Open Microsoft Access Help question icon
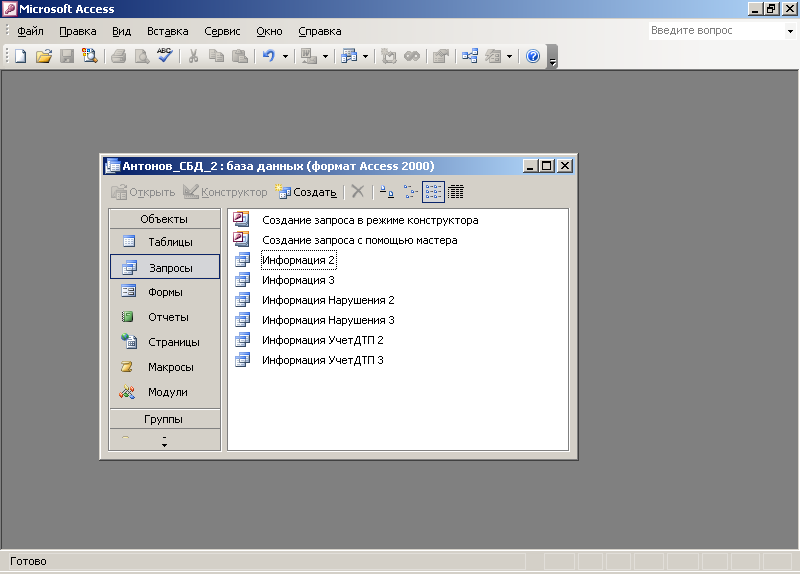The image size is (800, 574). pyautogui.click(x=533, y=56)
